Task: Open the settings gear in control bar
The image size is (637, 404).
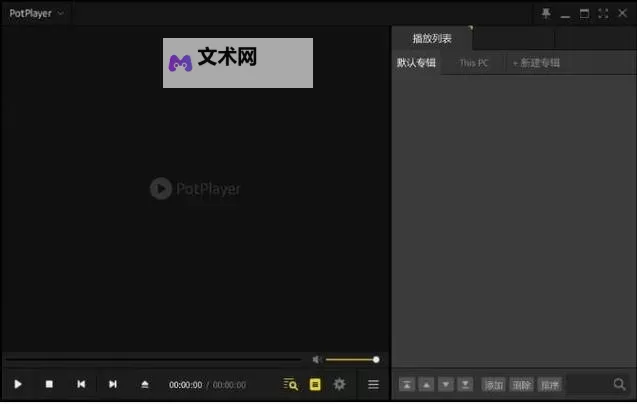Action: point(340,384)
